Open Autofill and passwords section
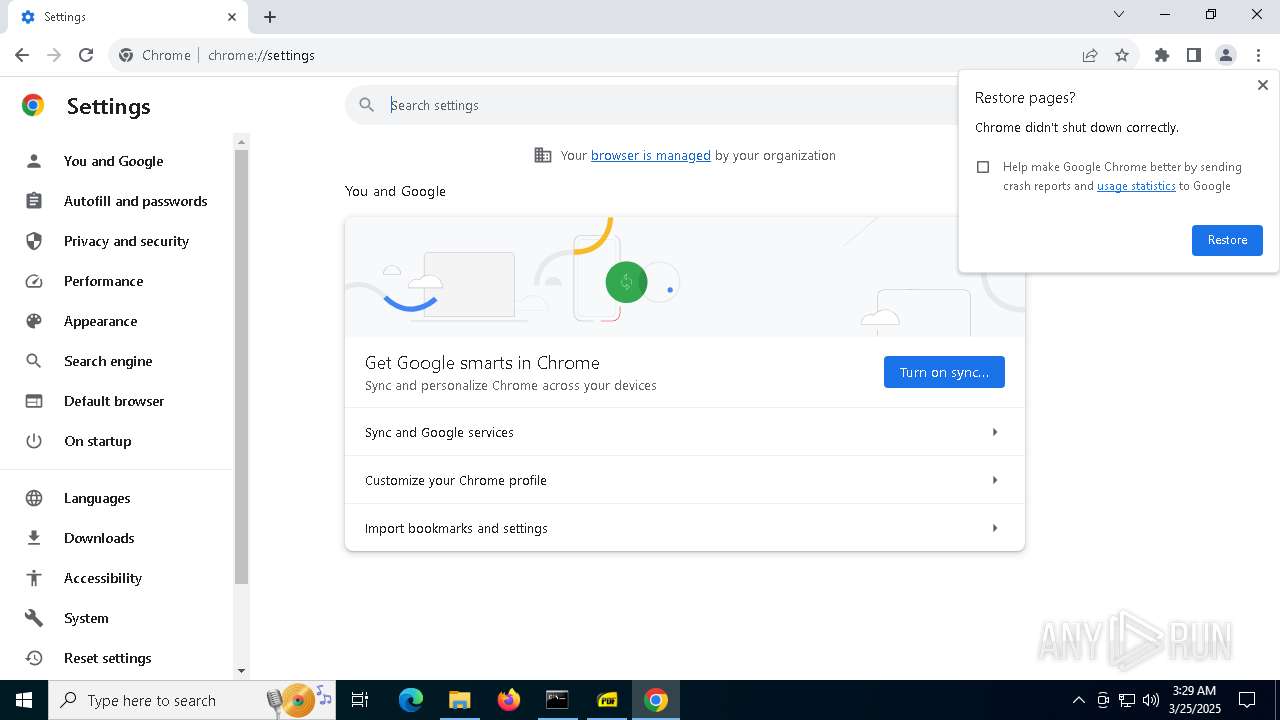 [x=135, y=201]
